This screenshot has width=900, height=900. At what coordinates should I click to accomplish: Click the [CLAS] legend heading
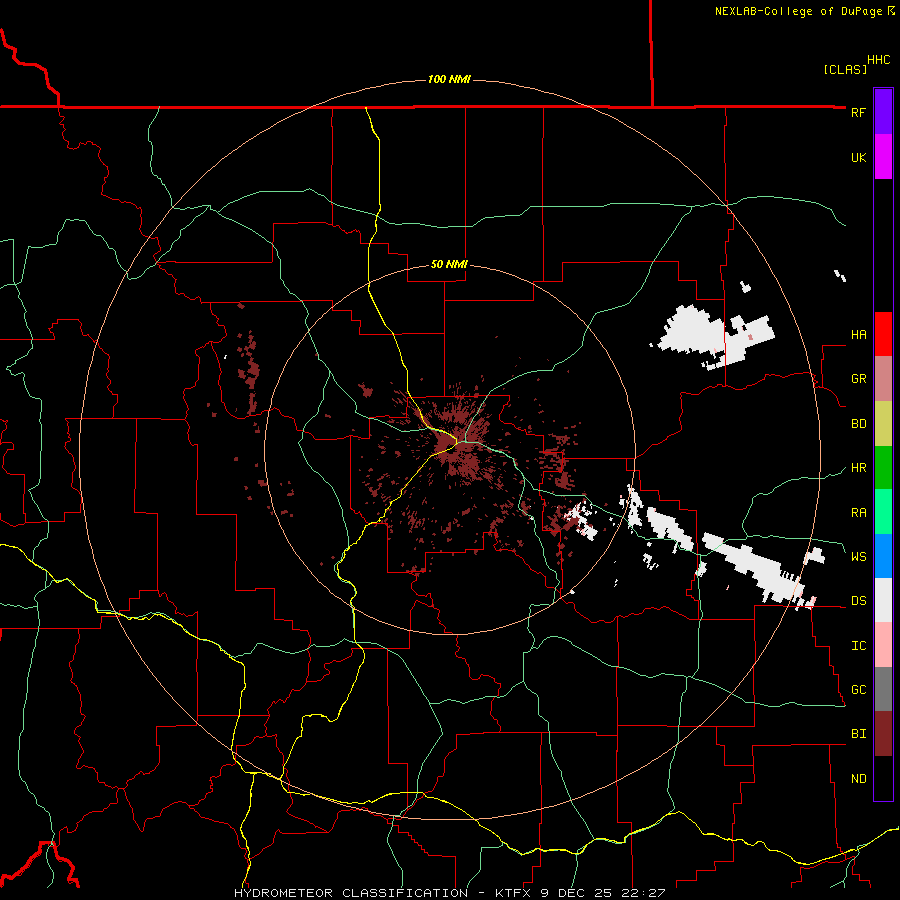[845, 69]
